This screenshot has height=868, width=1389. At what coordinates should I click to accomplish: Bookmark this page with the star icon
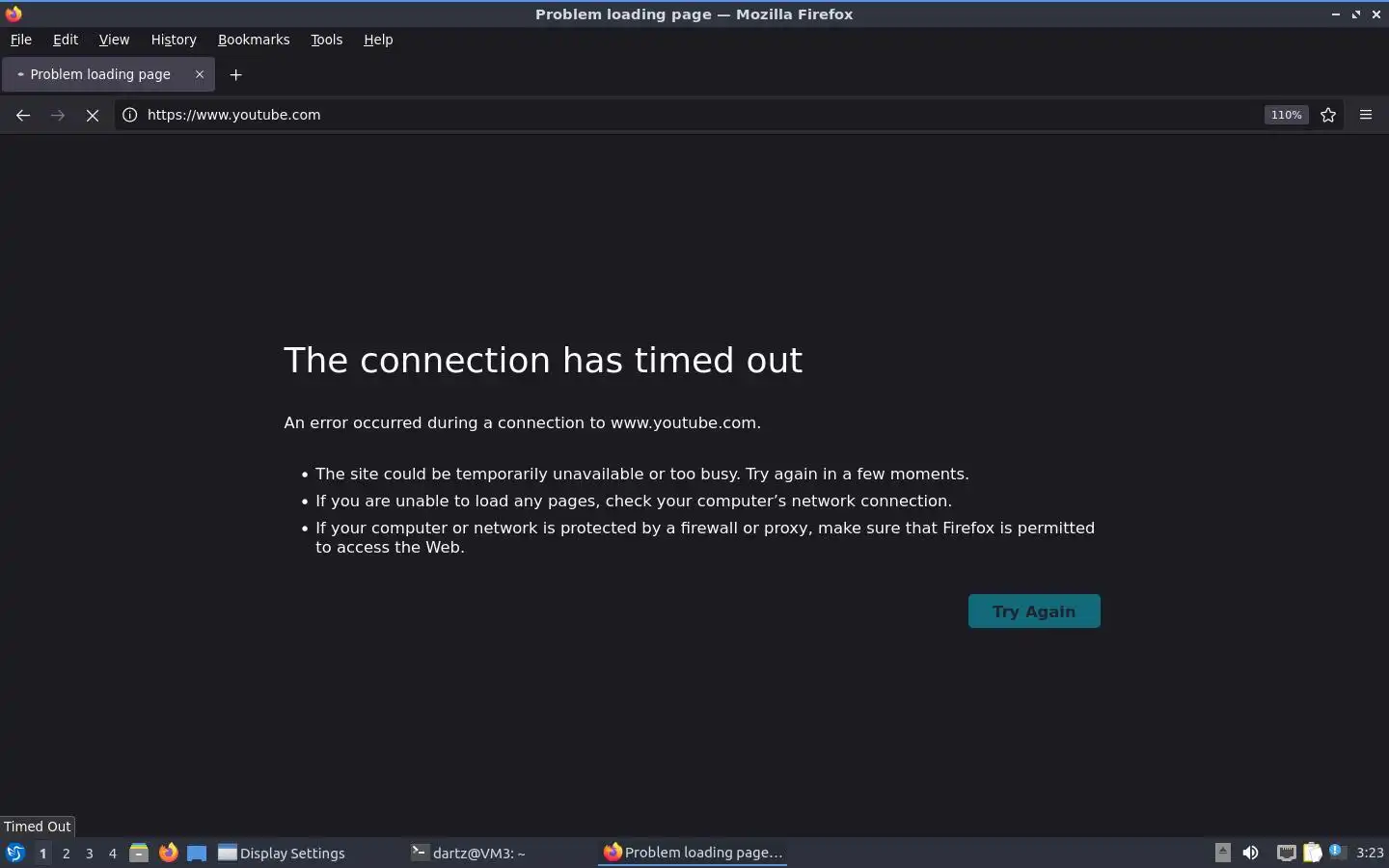(1328, 115)
